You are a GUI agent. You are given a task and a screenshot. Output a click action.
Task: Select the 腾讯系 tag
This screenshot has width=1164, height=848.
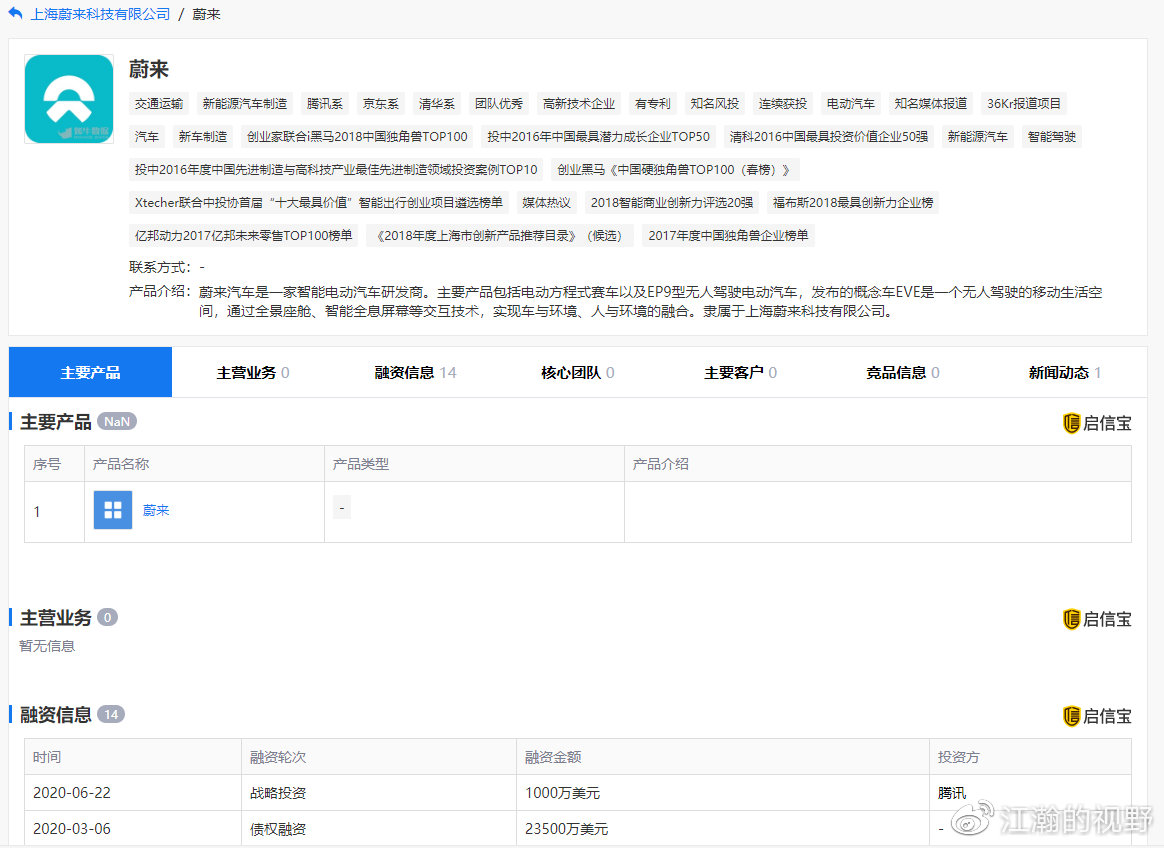point(325,103)
